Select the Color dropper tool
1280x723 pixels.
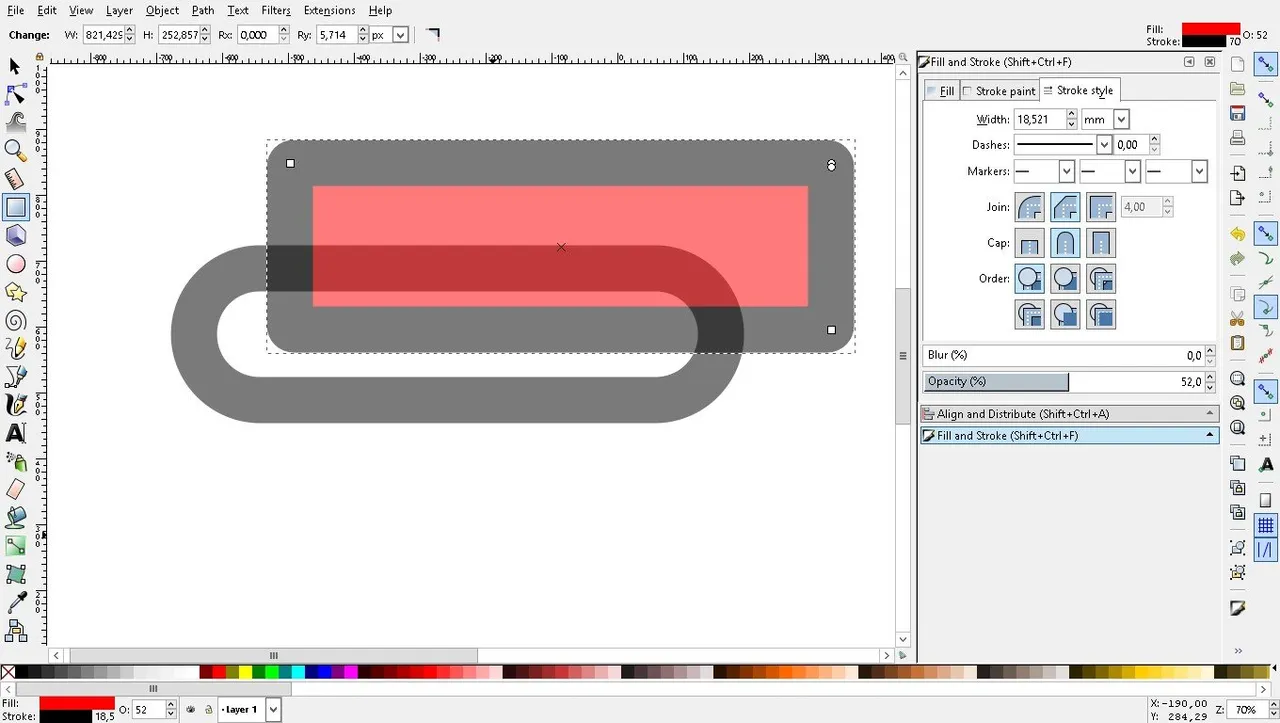pyautogui.click(x=15, y=602)
